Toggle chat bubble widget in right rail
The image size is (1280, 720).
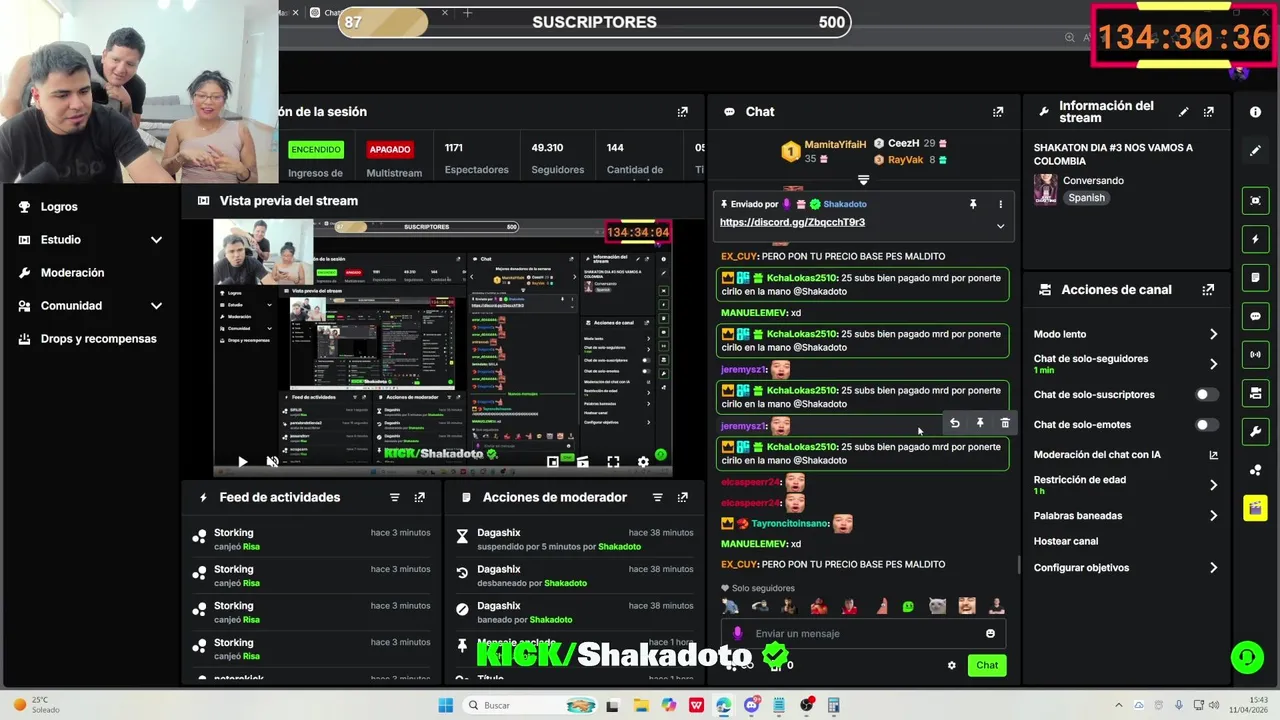coord(1255,316)
